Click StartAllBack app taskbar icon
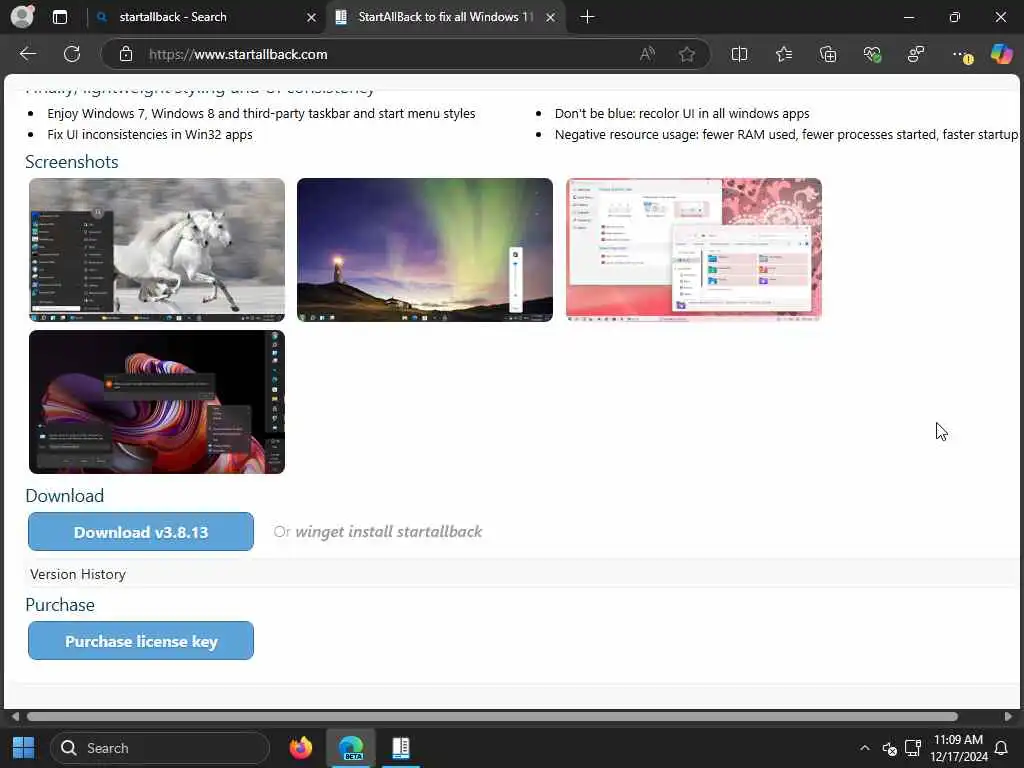This screenshot has width=1024, height=768. 400,748
